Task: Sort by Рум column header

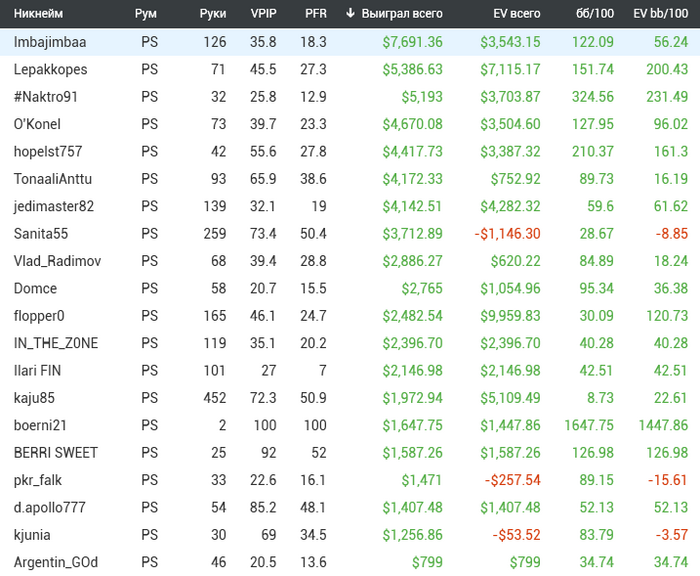Action: [x=146, y=13]
